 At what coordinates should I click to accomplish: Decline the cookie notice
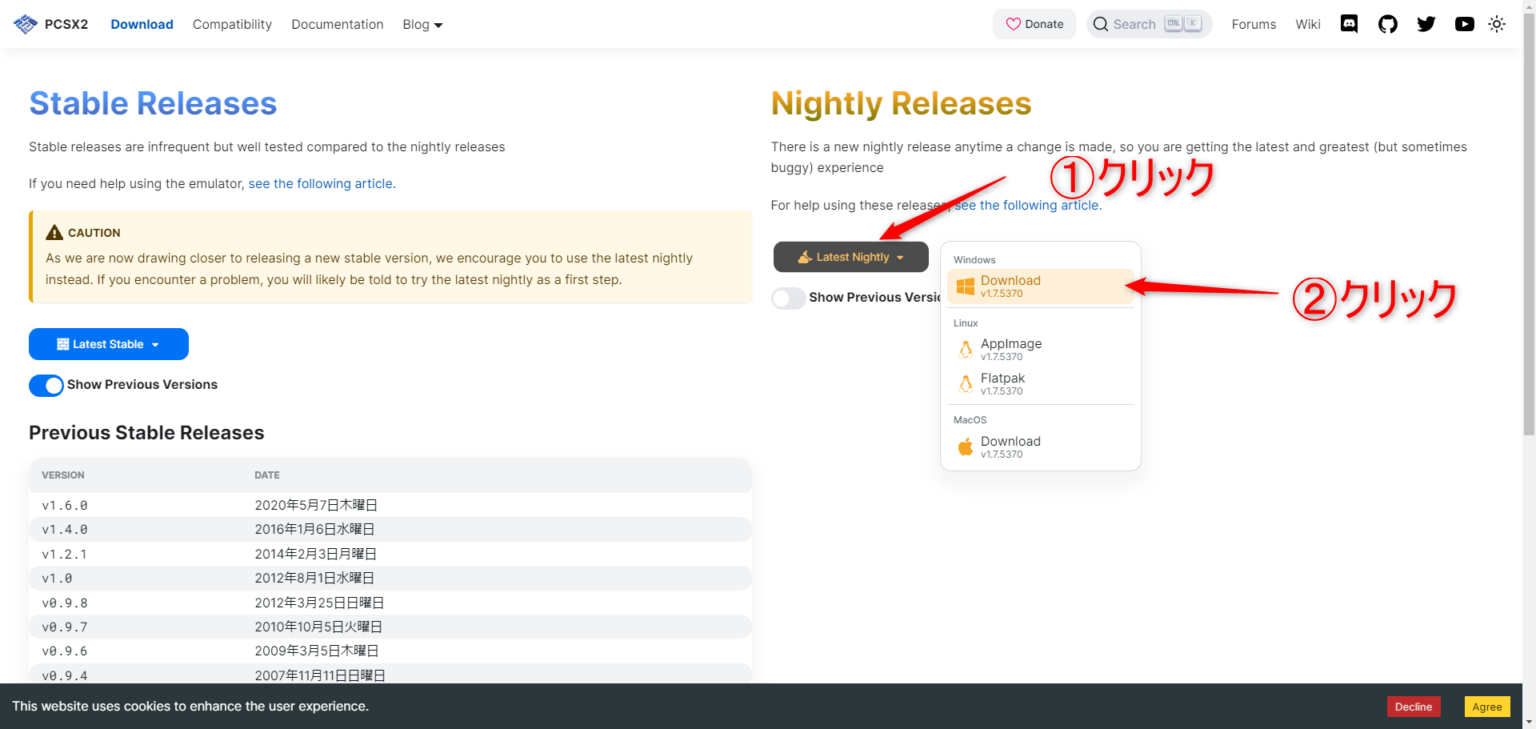(x=1413, y=707)
